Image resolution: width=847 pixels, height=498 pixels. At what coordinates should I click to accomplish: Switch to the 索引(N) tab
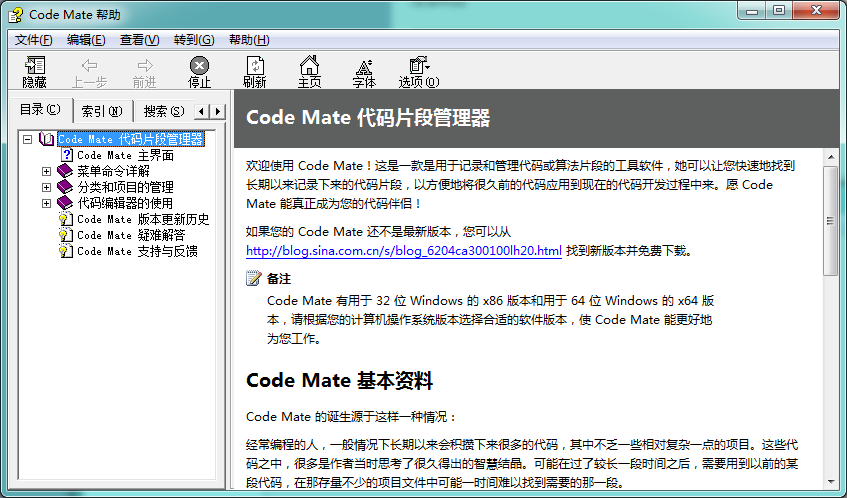click(102, 111)
